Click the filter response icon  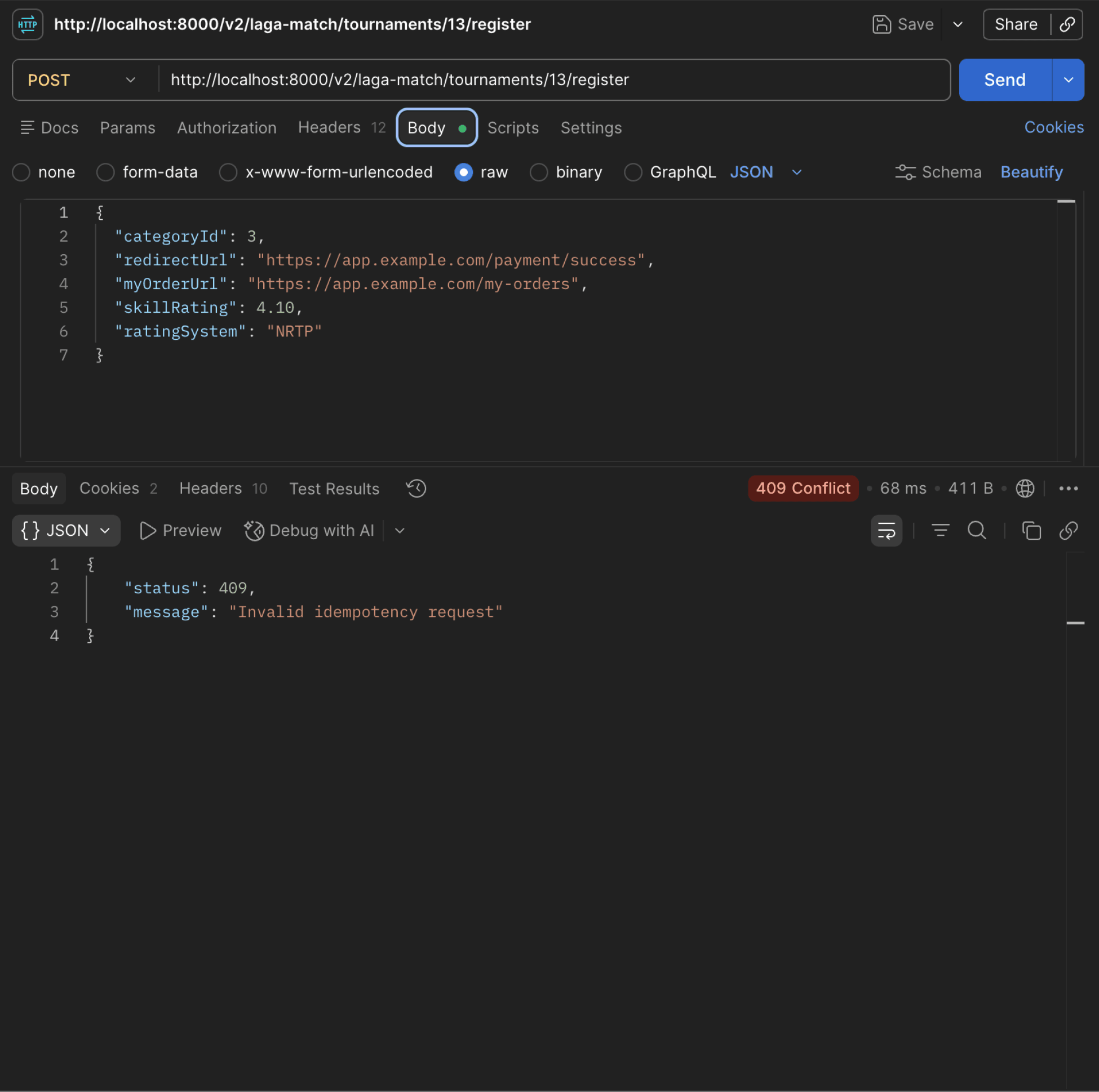tap(940, 530)
